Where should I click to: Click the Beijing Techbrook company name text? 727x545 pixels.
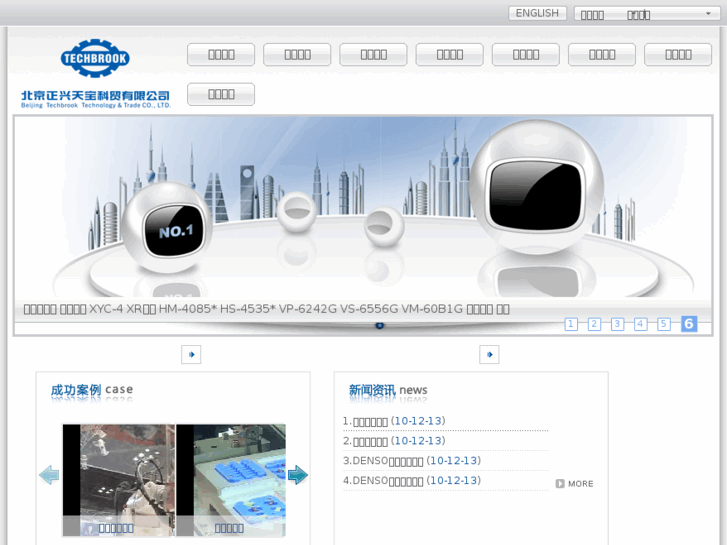(x=96, y=99)
